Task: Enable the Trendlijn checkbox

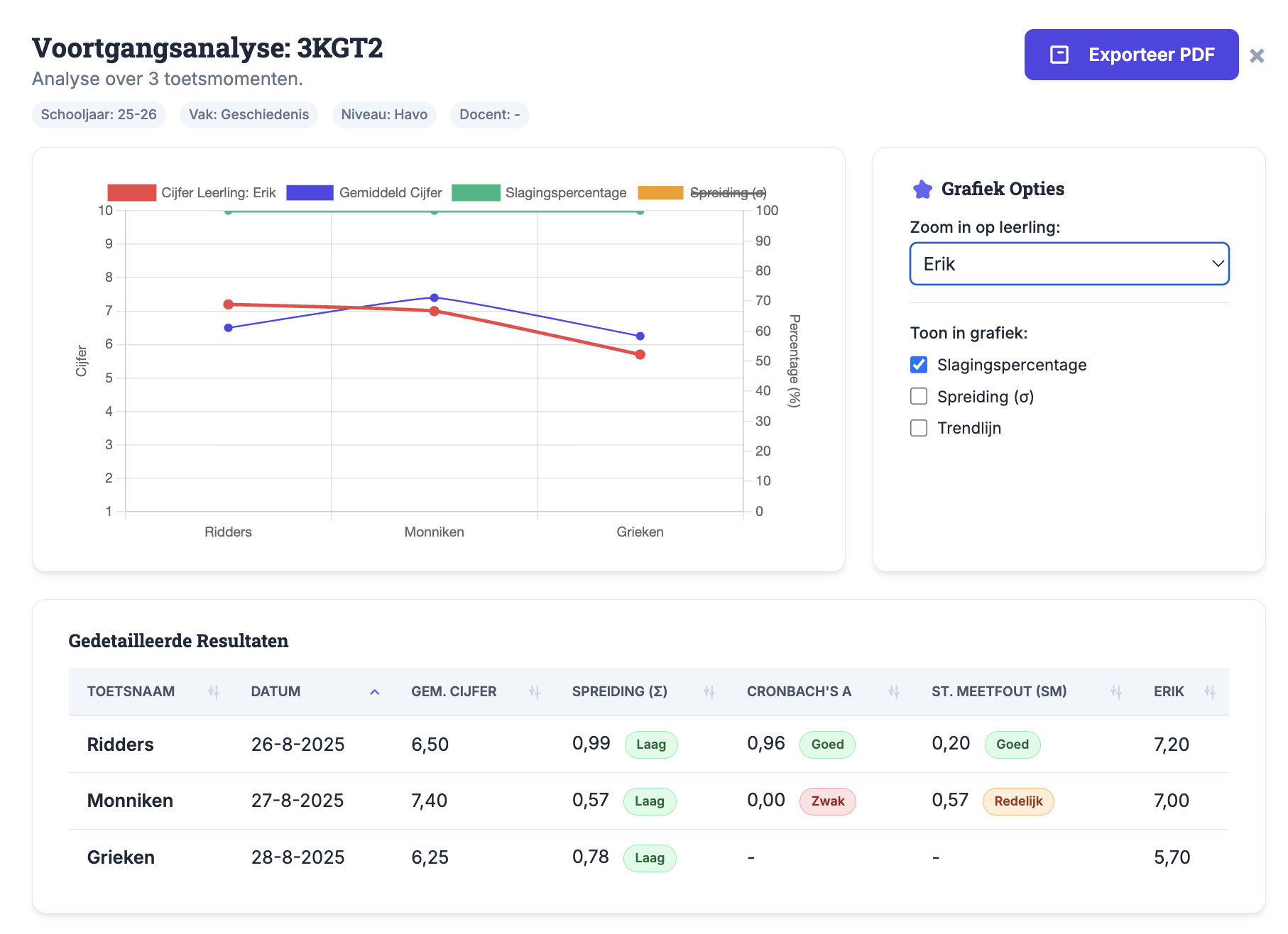Action: [919, 428]
